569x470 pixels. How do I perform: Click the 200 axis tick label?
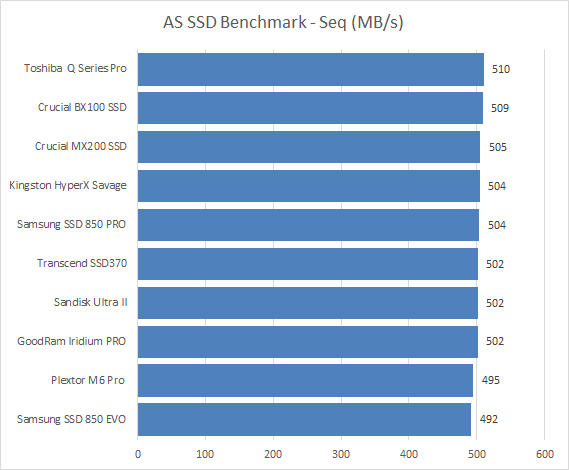[x=273, y=454]
